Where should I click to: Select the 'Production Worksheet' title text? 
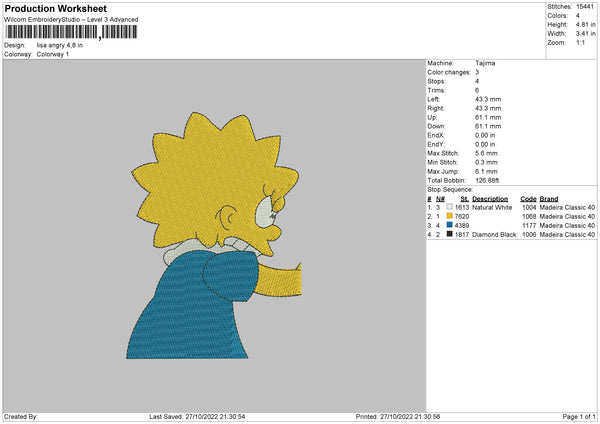55,8
